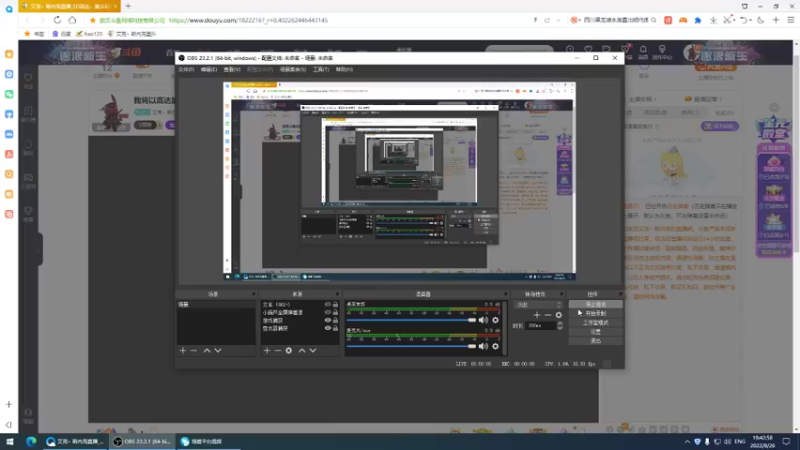Viewport: 800px width, 450px height.
Task: Open OBS File menu
Action: click(186, 69)
